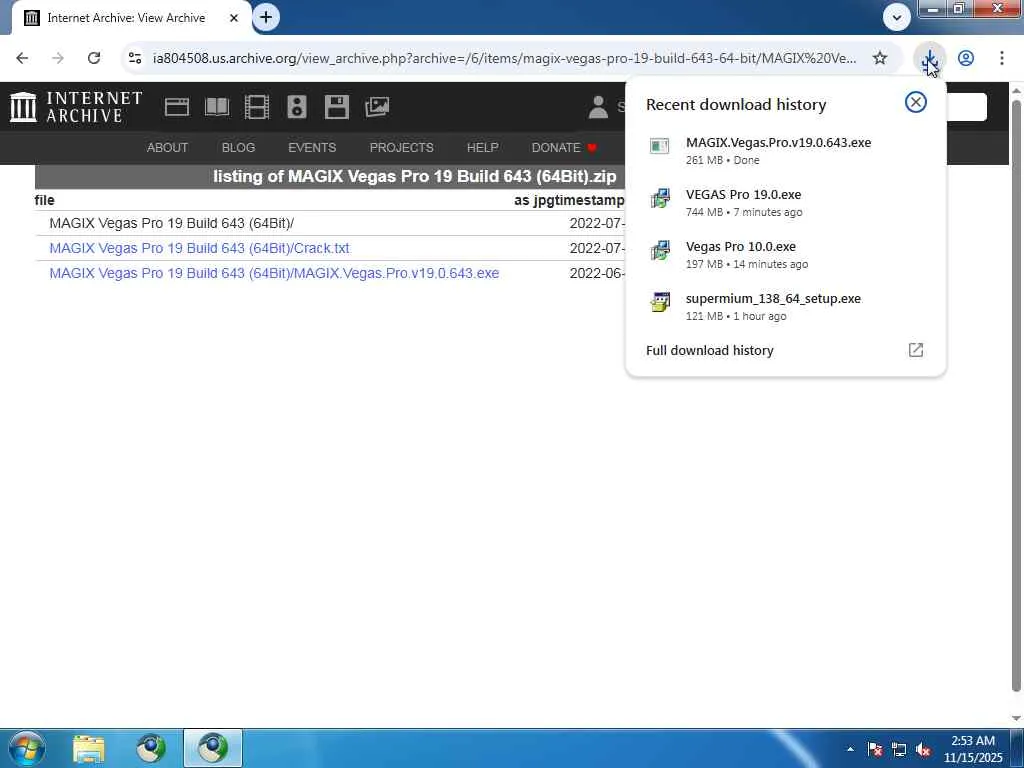Click the browser forward arrow
Viewport: 1024px width, 768px height.
(58, 58)
